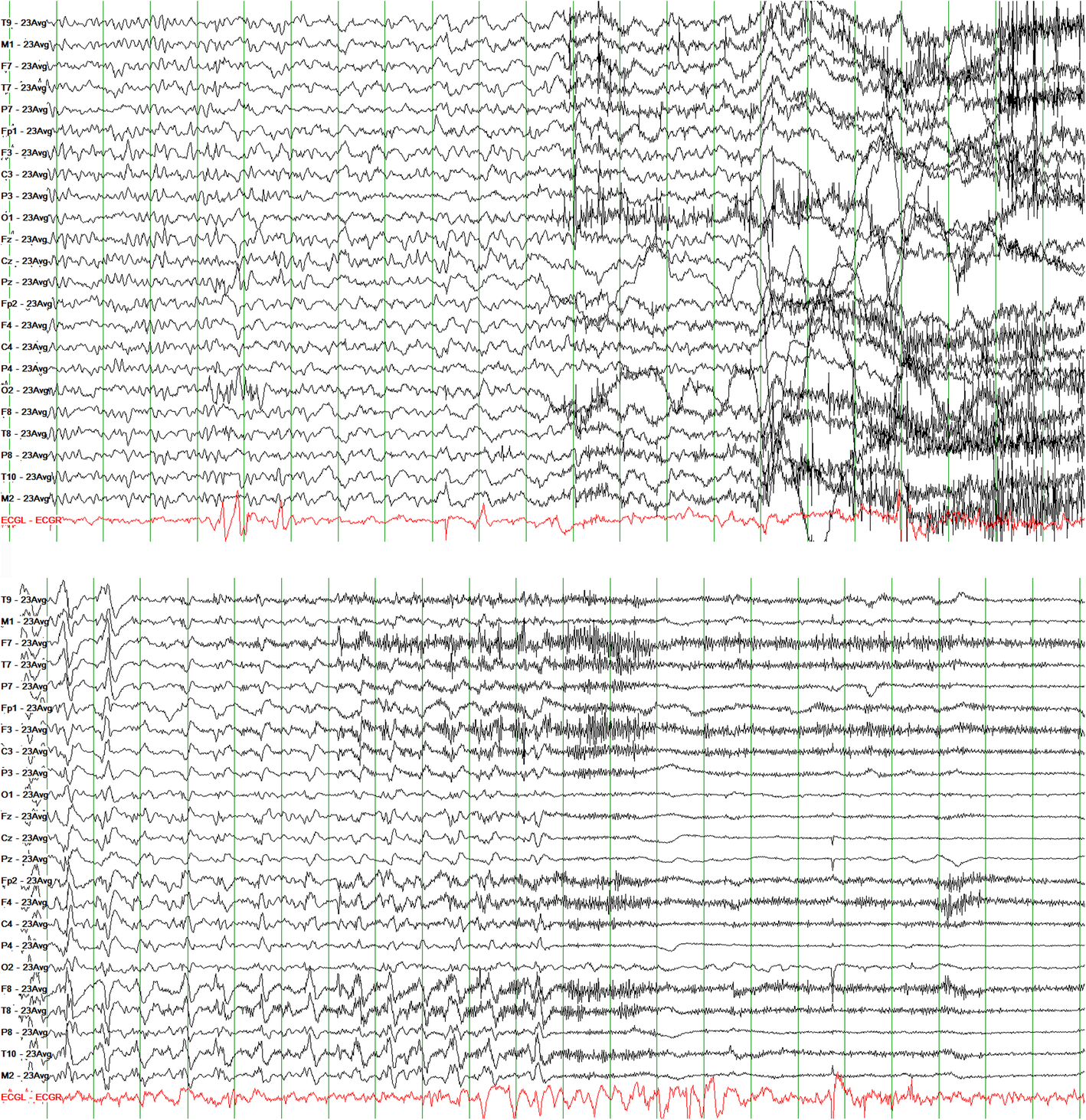
Task: Select the M2 - 23Avg label in lower panel
Action: click(25, 1076)
